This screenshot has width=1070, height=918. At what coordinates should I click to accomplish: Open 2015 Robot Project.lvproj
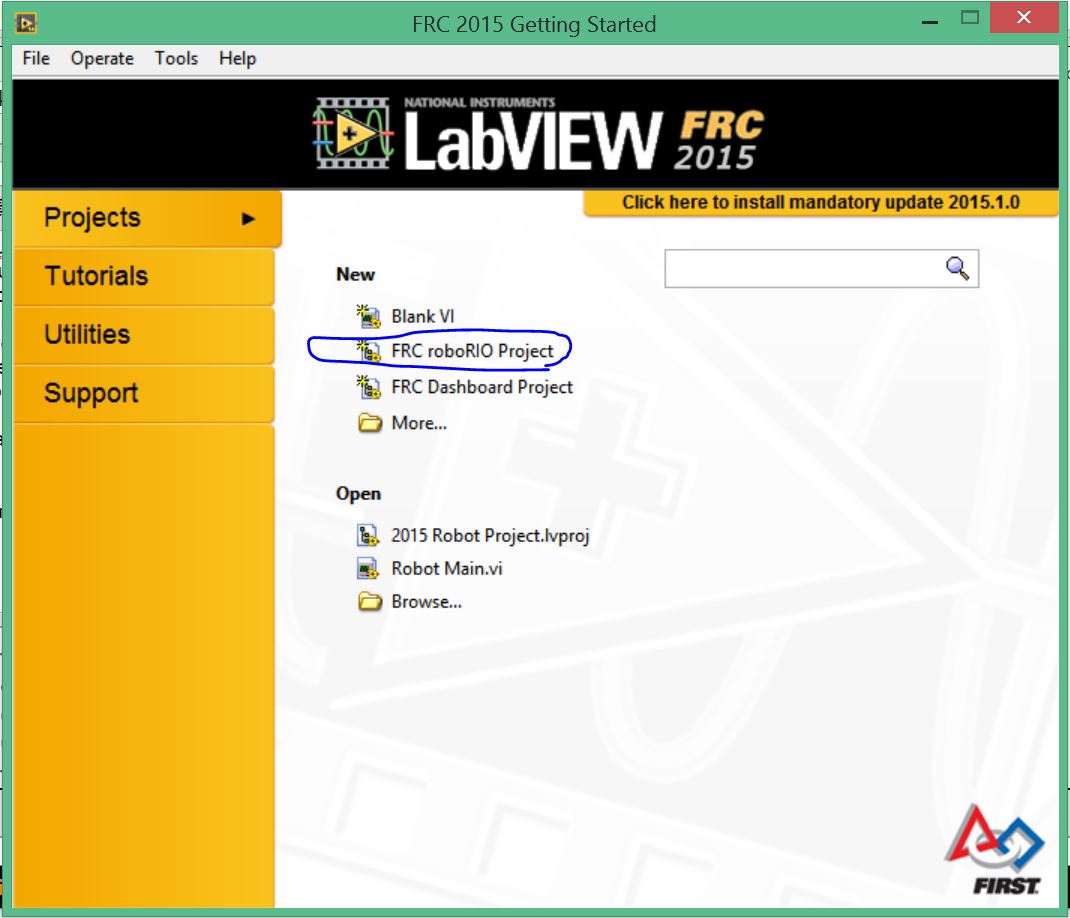(x=490, y=536)
